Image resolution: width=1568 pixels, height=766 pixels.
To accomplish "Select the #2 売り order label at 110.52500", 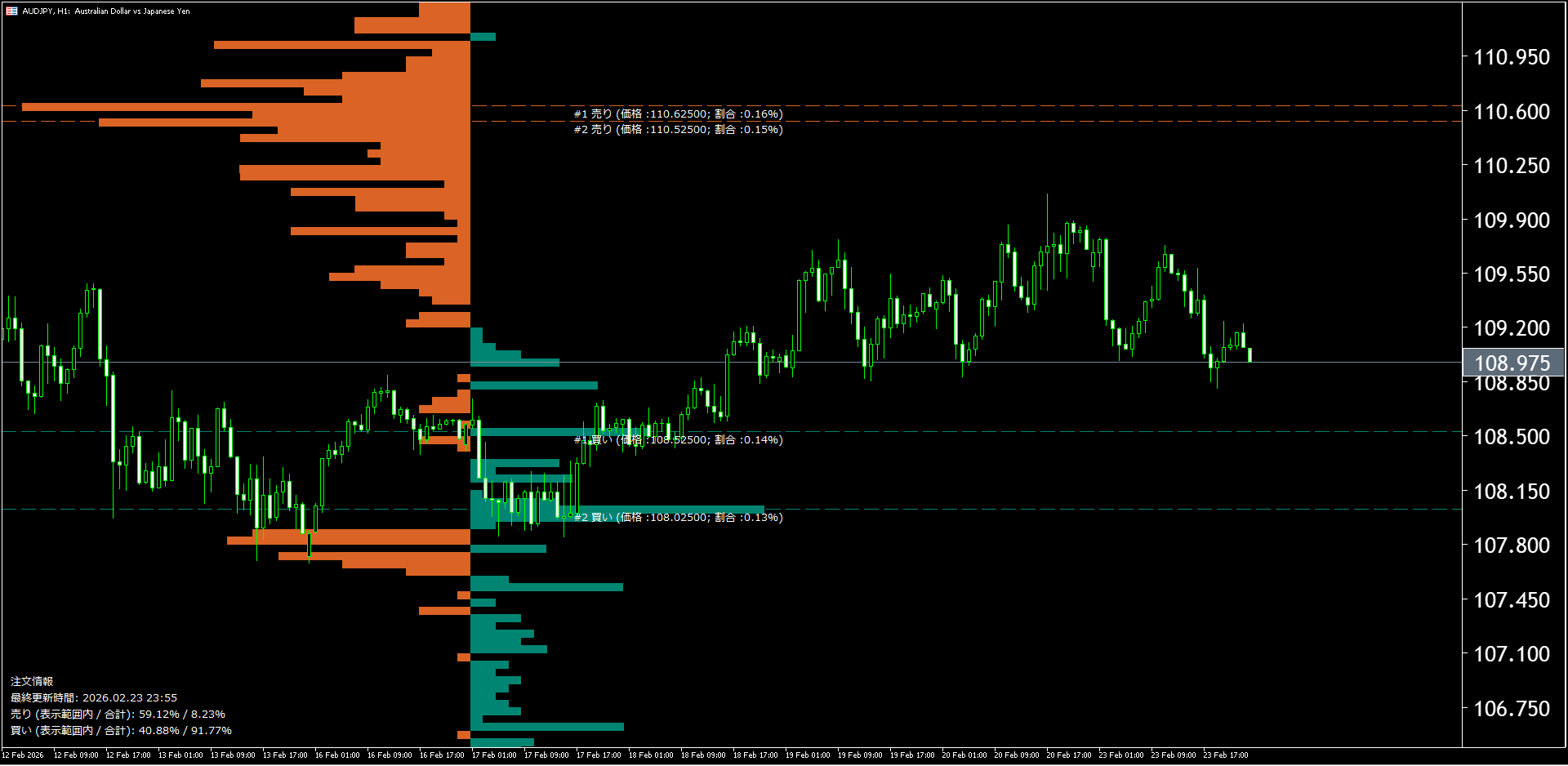I will pos(678,130).
